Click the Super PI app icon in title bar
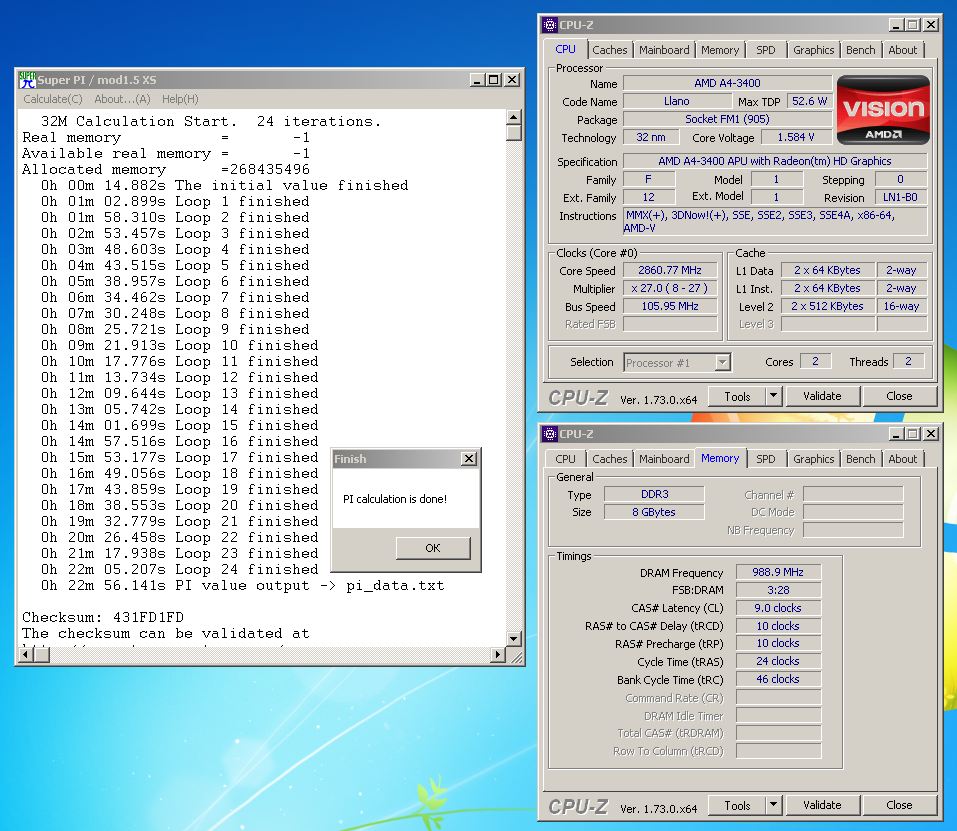This screenshot has width=957, height=831. pyautogui.click(x=27, y=79)
